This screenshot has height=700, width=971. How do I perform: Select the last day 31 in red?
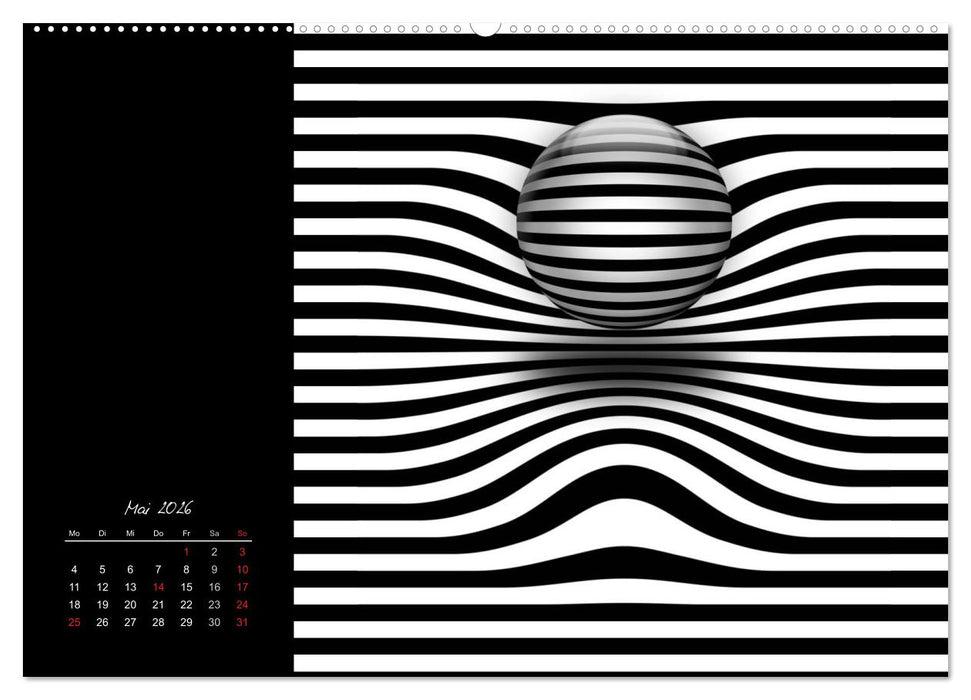[243, 621]
